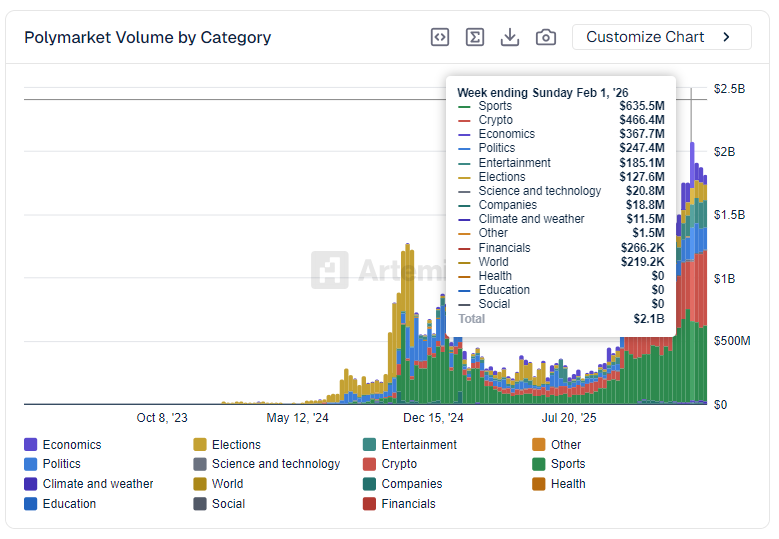Click the embed code icon
The height and width of the screenshot is (539, 779).
pyautogui.click(x=440, y=37)
